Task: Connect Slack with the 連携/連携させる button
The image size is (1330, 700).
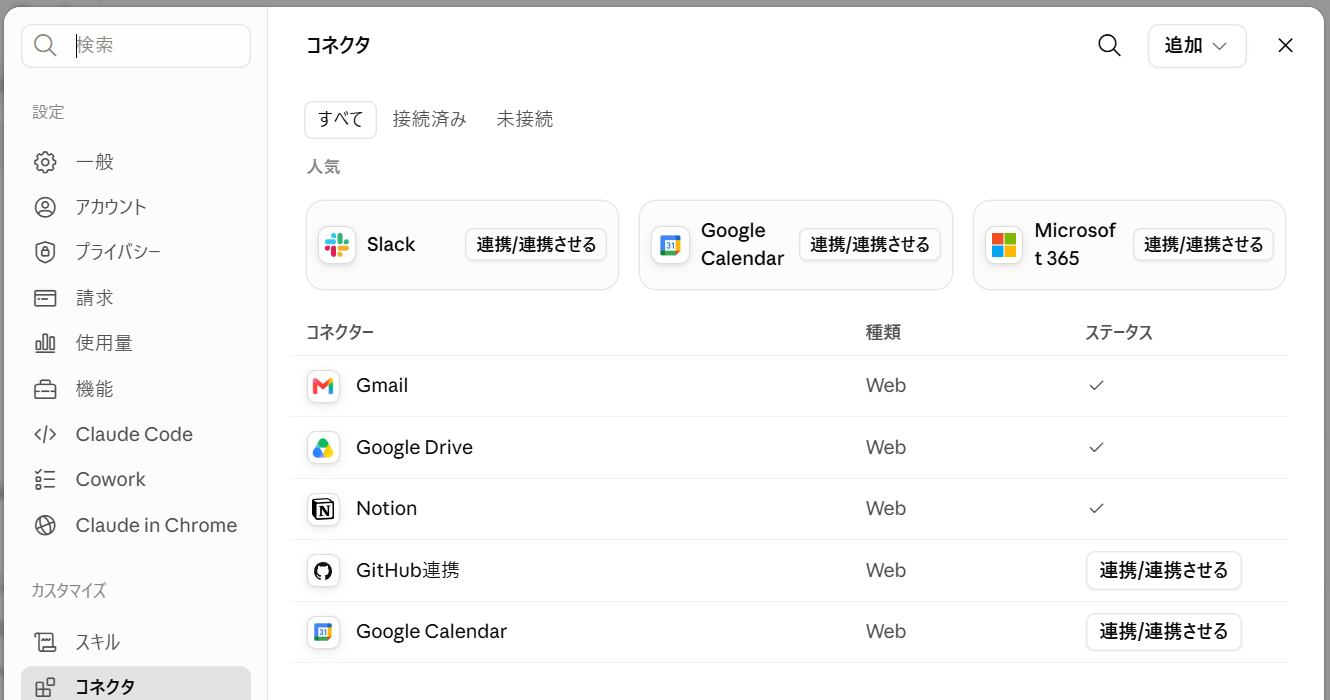Action: tap(536, 245)
